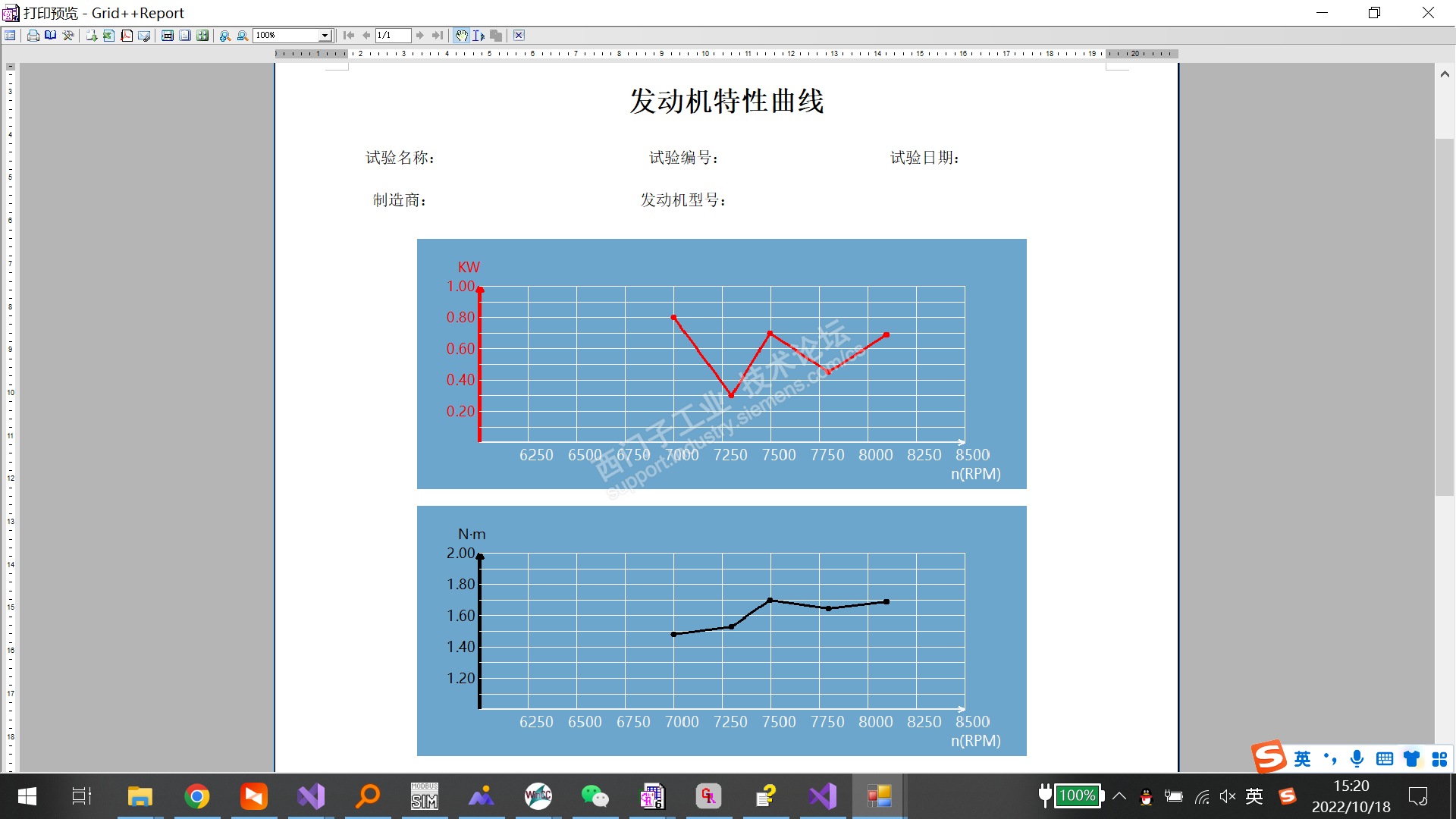Send report by email icon
Screen dimensions: 1456x819
click(x=144, y=36)
